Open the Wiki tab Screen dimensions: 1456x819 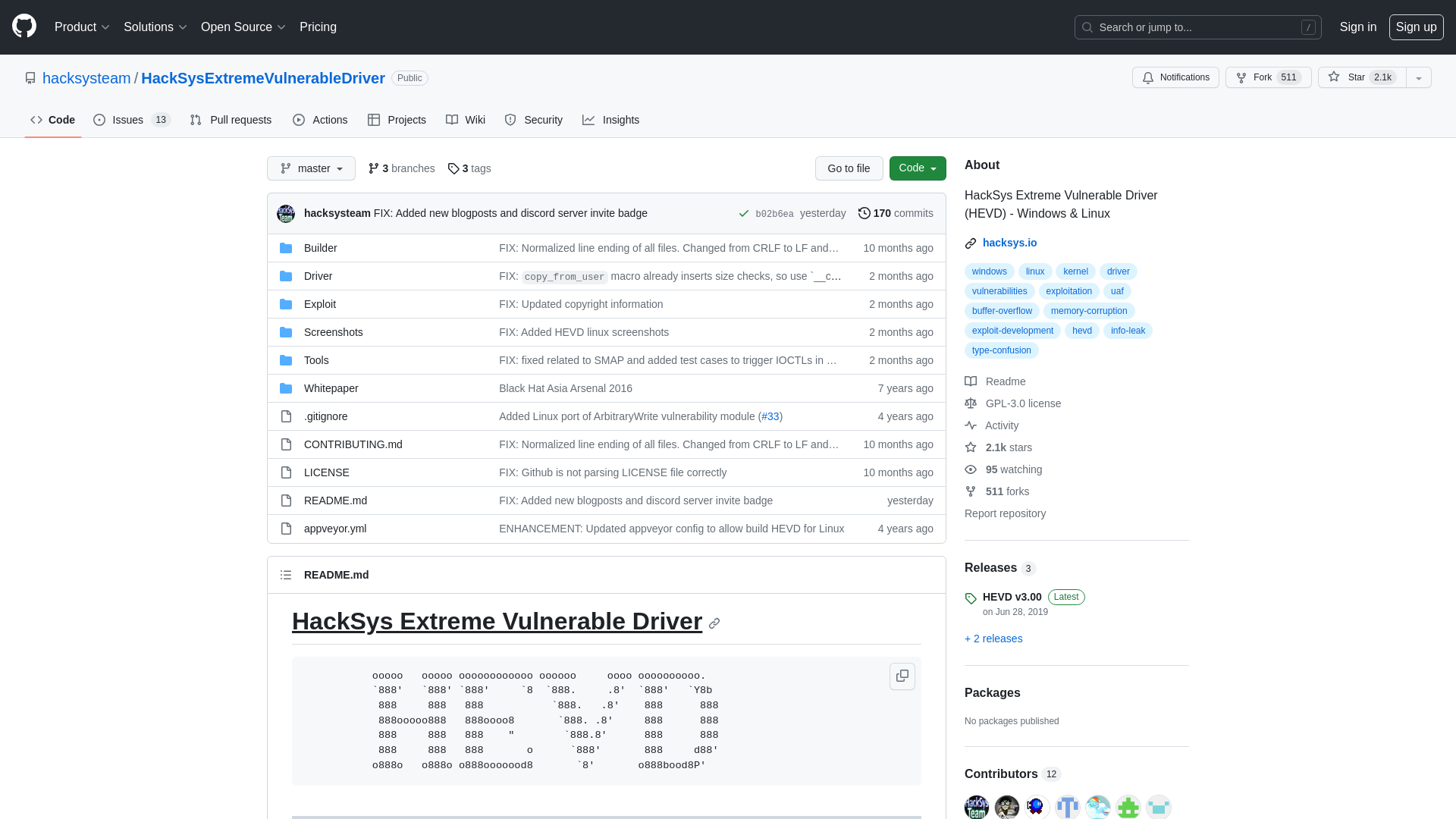(466, 120)
